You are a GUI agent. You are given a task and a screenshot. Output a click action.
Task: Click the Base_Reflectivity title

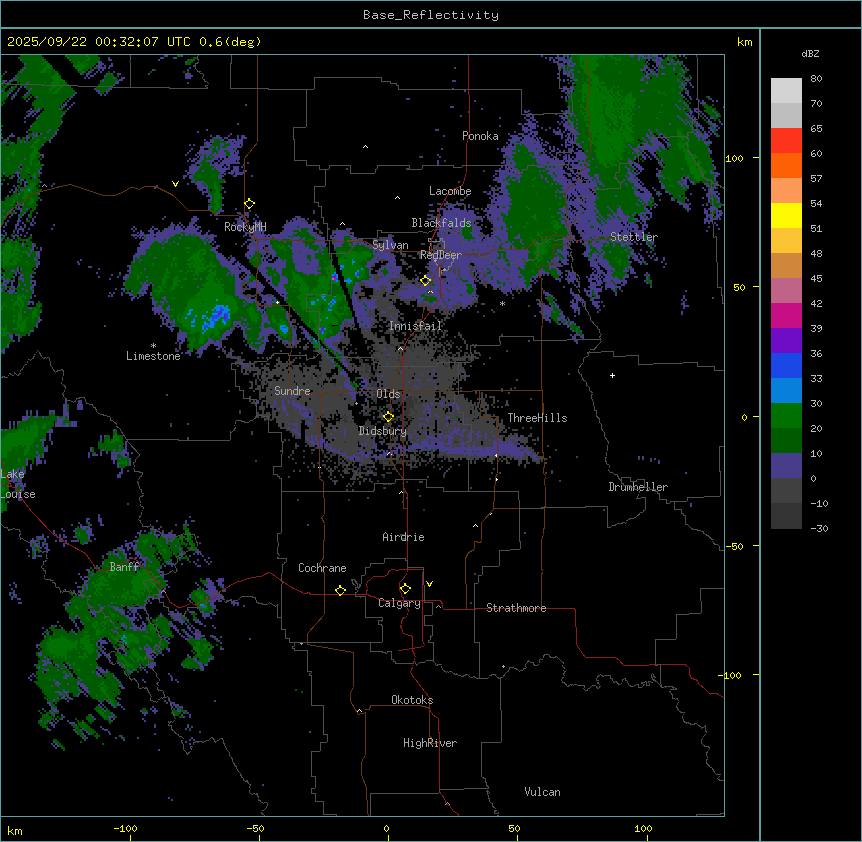click(431, 15)
